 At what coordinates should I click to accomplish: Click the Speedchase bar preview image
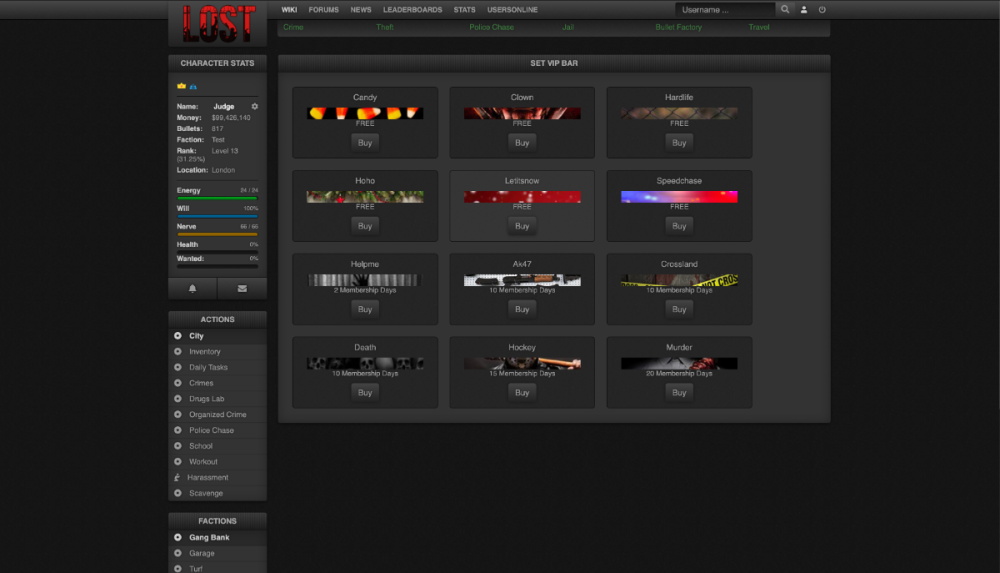tap(679, 197)
